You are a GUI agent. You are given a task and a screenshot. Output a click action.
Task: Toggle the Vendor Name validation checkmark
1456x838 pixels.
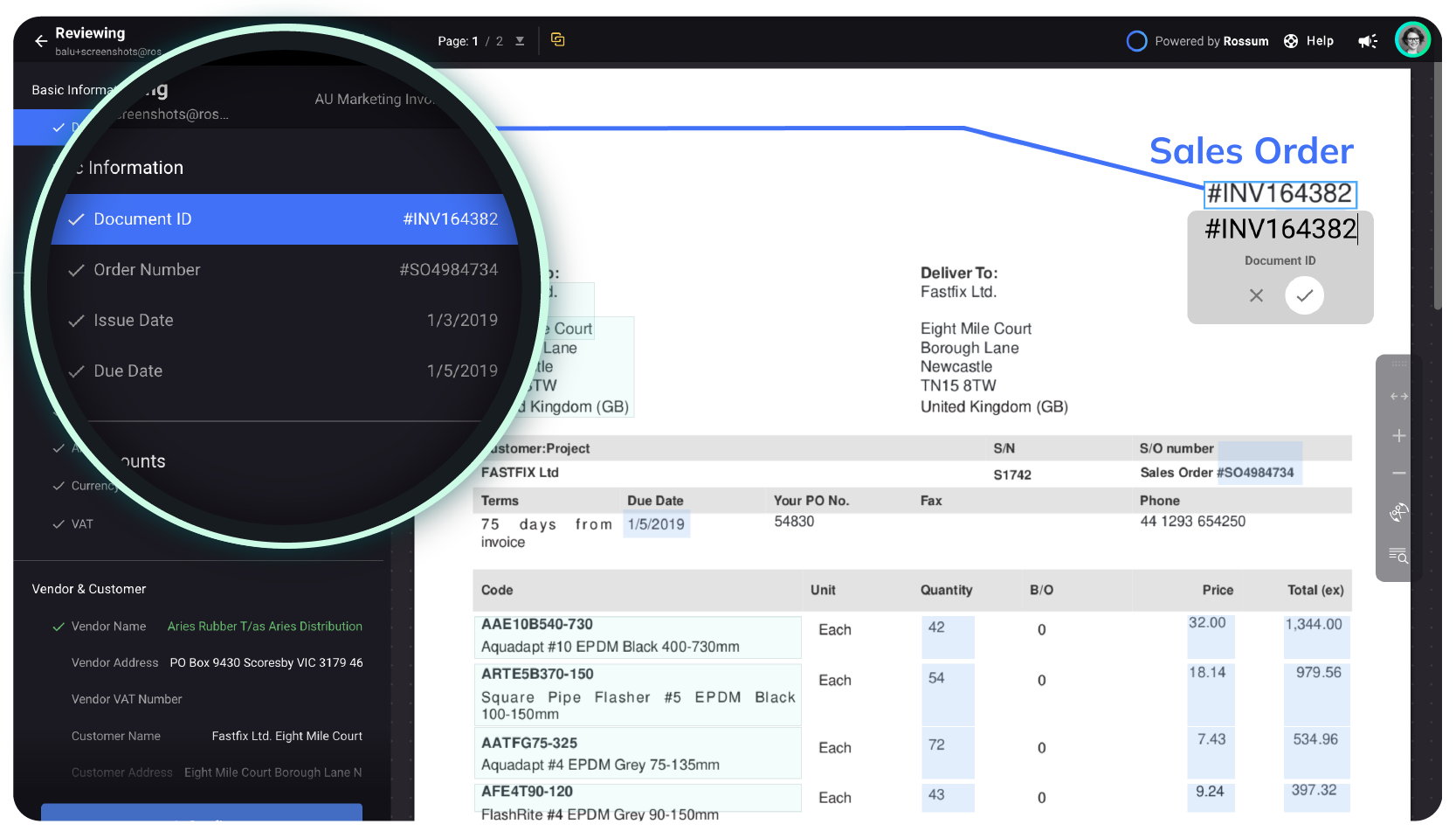coord(59,627)
